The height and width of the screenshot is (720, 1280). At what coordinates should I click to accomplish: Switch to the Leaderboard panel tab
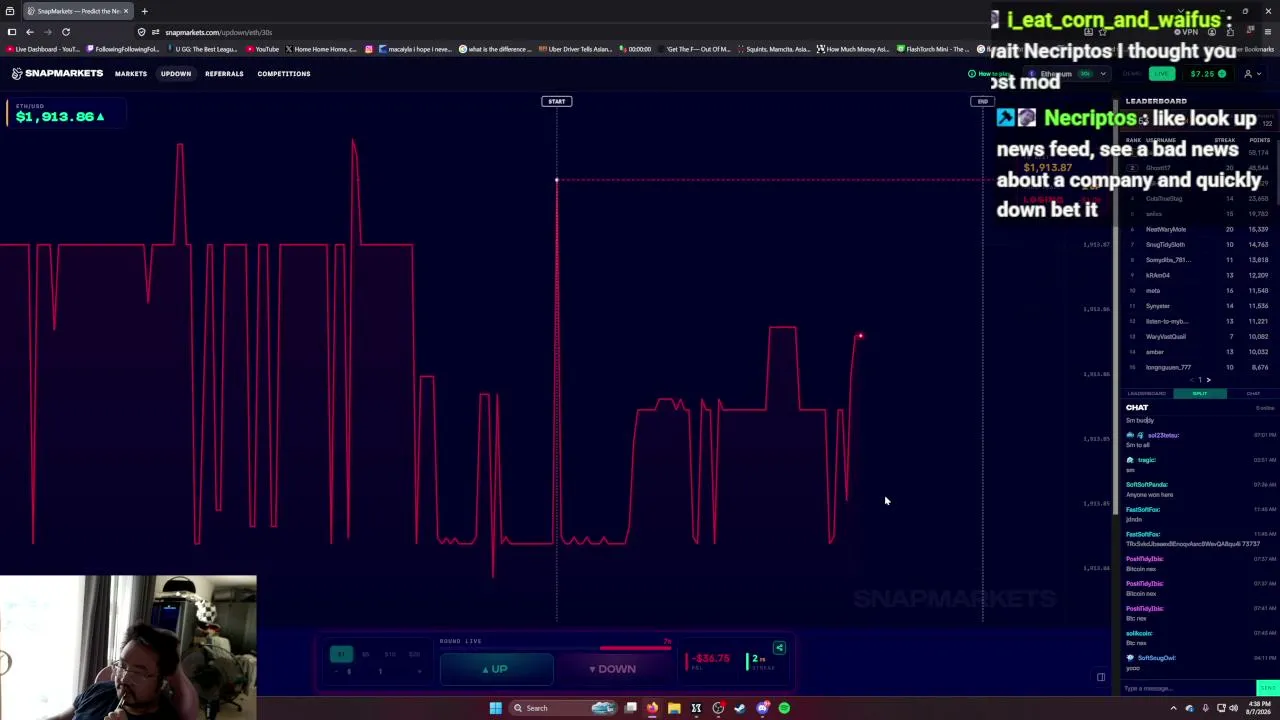1146,393
